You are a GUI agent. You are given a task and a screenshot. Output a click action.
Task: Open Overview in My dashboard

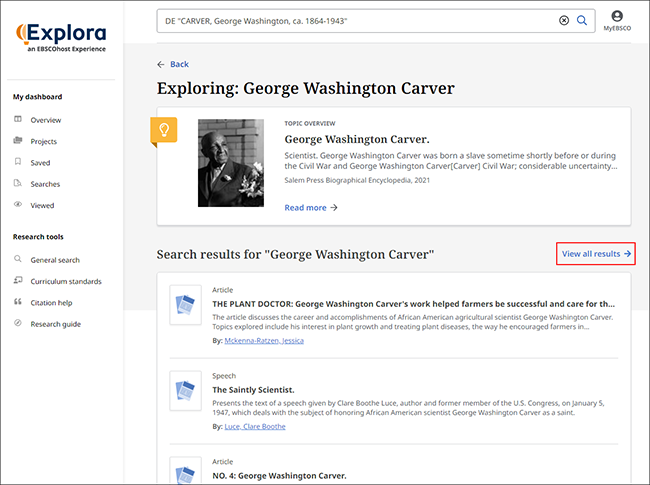click(x=46, y=120)
